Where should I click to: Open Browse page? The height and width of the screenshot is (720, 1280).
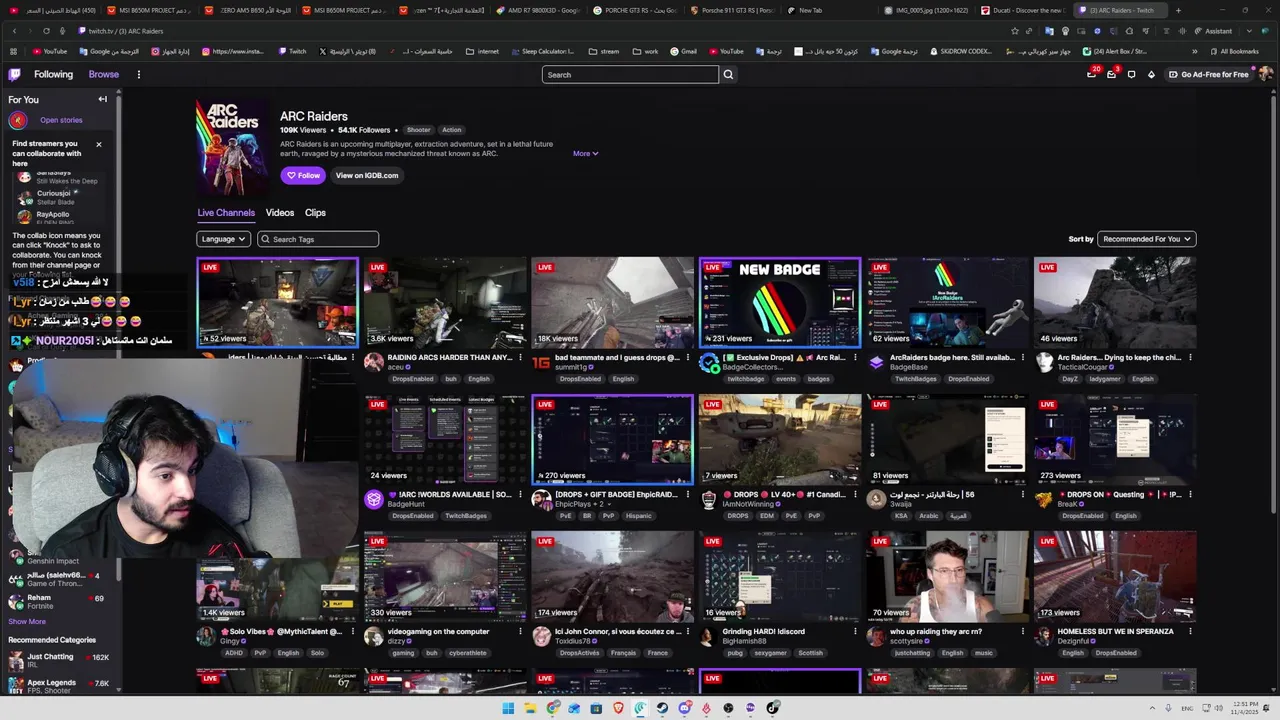click(103, 74)
